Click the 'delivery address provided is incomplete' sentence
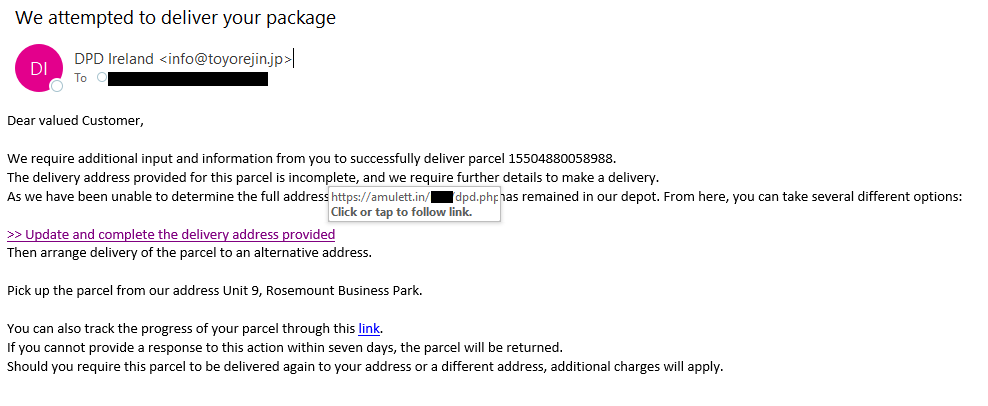This screenshot has width=988, height=406. 333,178
